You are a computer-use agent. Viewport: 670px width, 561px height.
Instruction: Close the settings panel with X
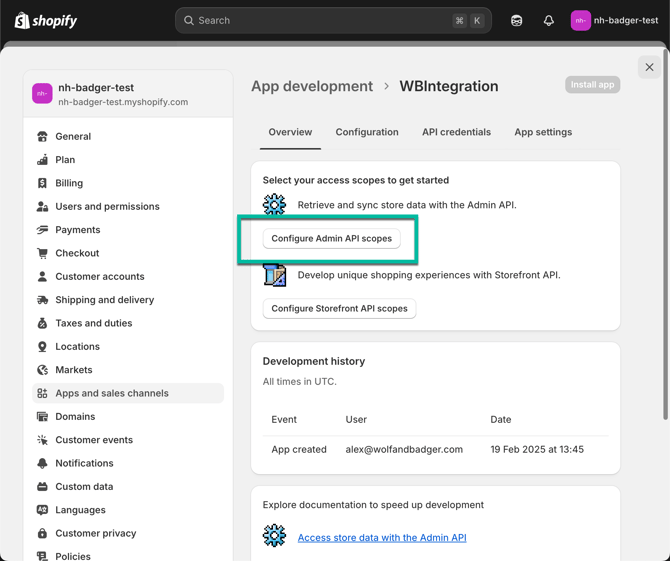(x=649, y=67)
